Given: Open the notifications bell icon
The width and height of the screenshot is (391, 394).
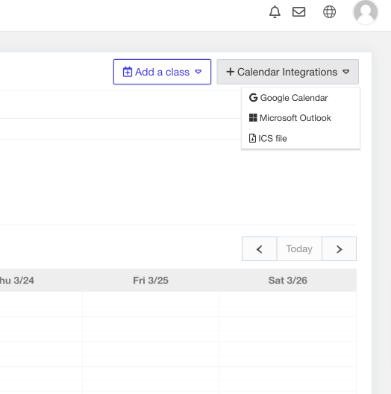Looking at the screenshot, I should (x=275, y=12).
